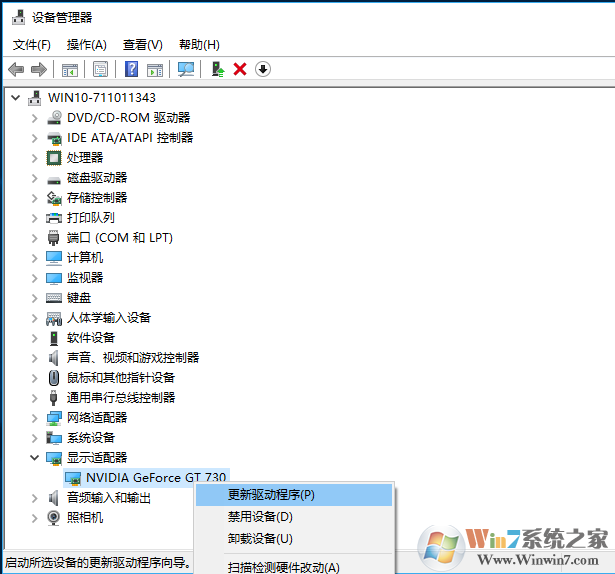Expand the 系统设备 category

(x=35, y=438)
